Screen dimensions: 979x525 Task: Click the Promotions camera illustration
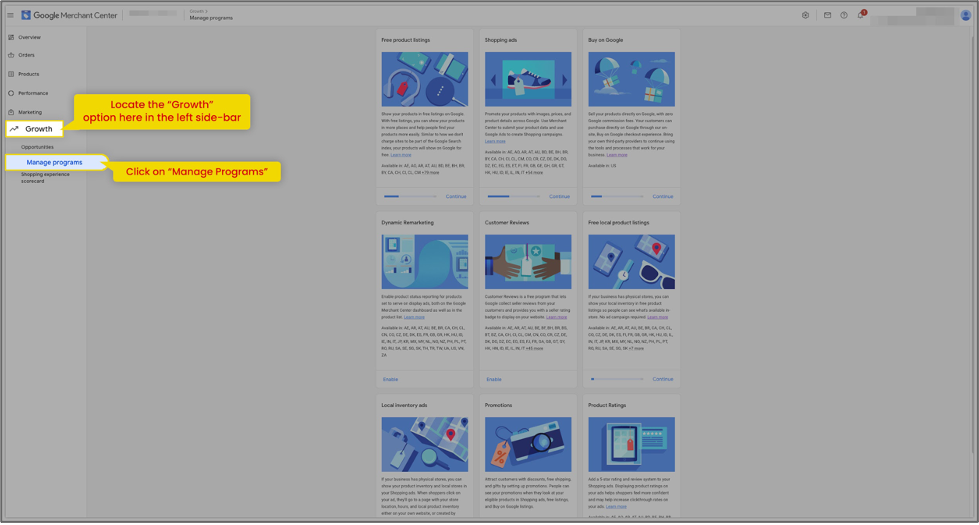click(528, 444)
